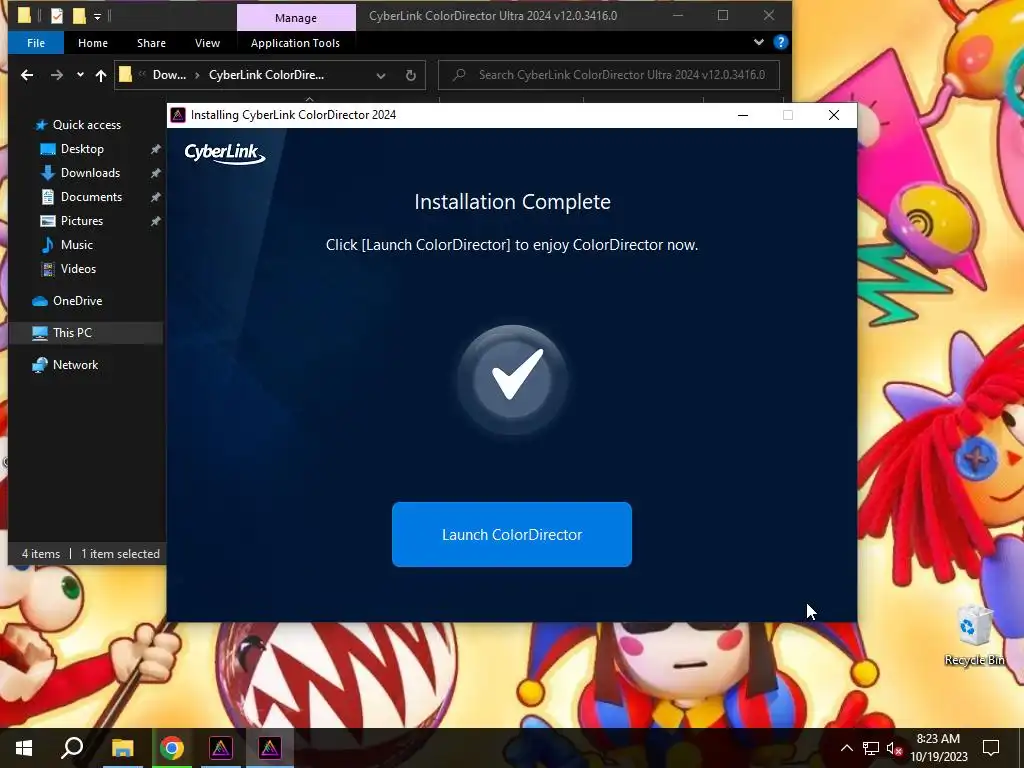1024x768 pixels.
Task: Close the ColorDirector installer window
Action: (x=834, y=115)
